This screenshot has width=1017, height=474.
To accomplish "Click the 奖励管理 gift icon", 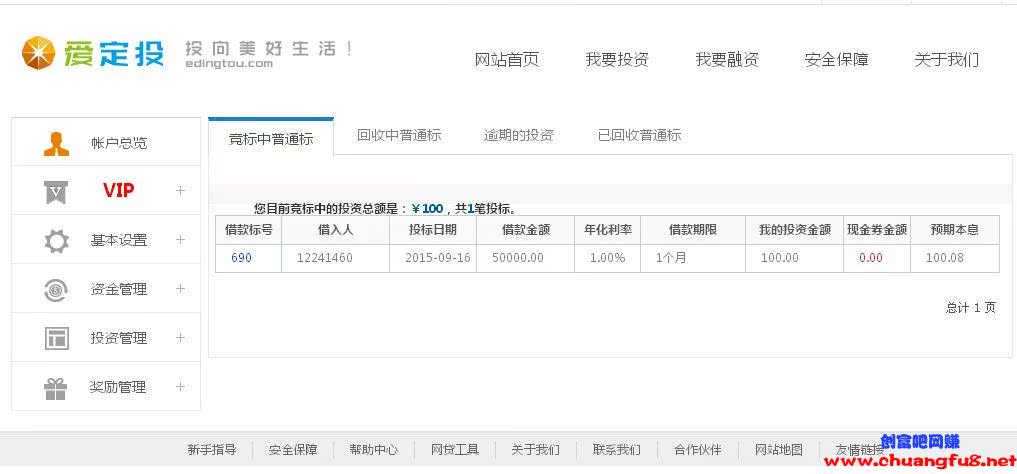I will pyautogui.click(x=56, y=388).
